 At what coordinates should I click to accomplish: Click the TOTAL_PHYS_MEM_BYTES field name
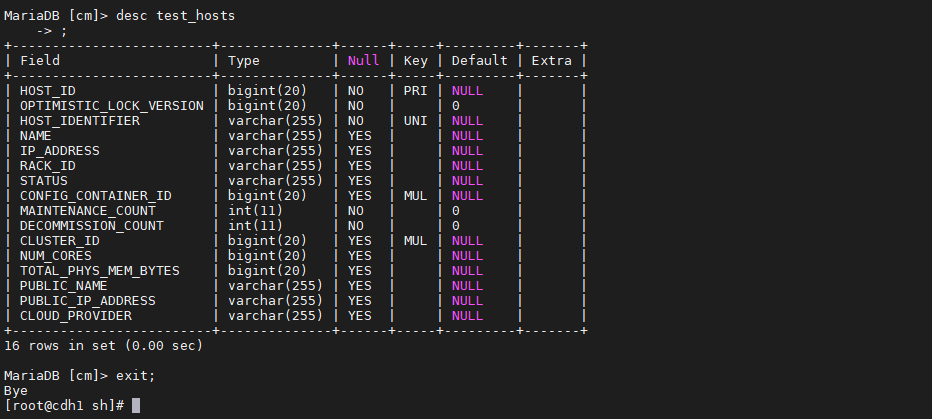[x=99, y=271]
